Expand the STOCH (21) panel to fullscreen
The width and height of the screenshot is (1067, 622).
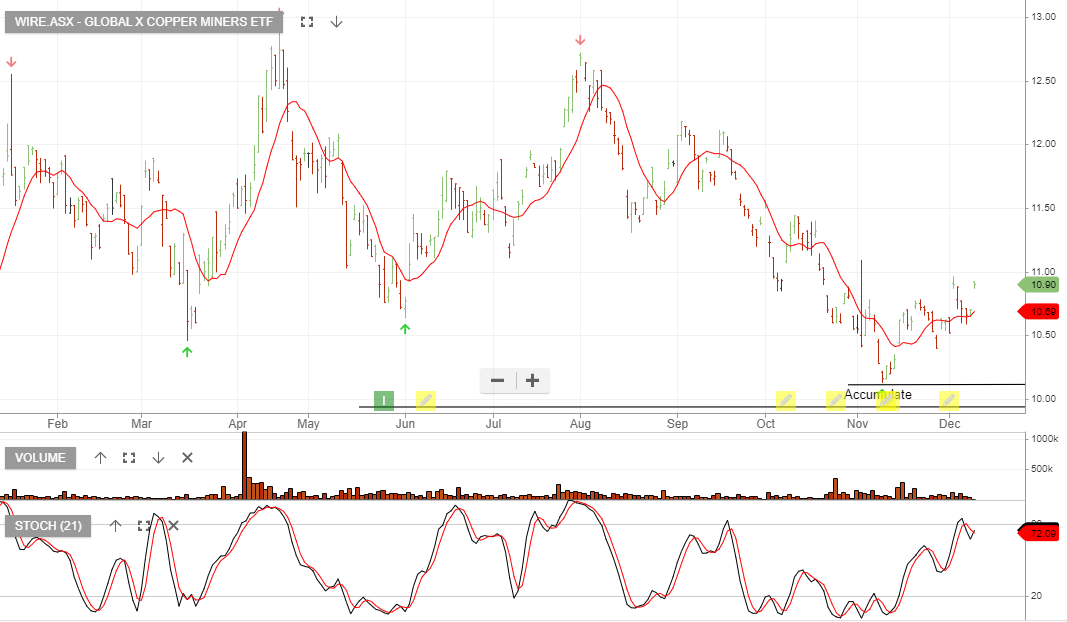tap(142, 524)
